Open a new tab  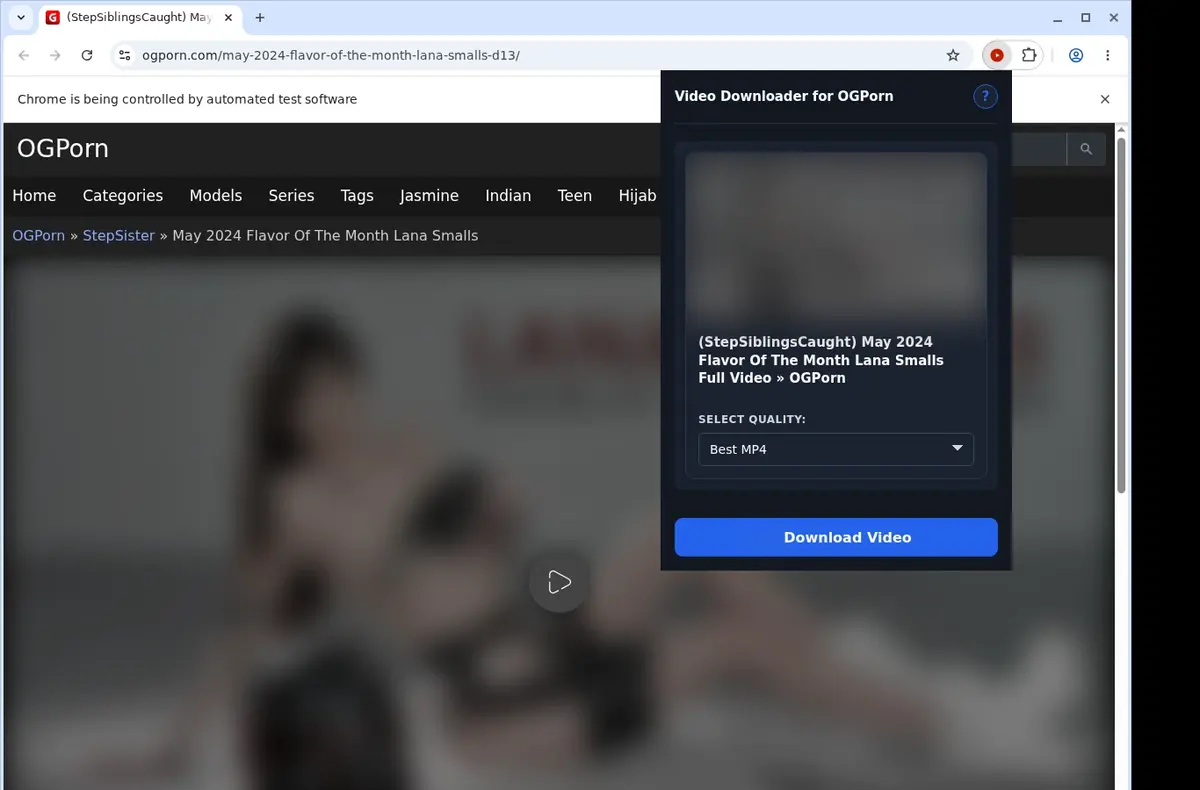pyautogui.click(x=260, y=18)
